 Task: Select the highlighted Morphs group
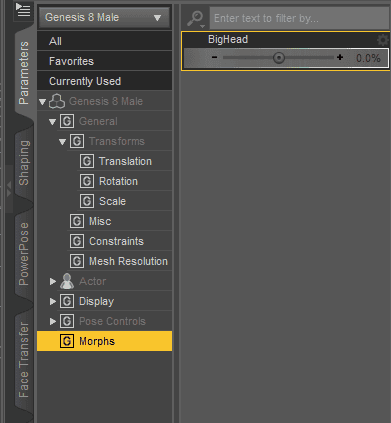[x=104, y=341]
